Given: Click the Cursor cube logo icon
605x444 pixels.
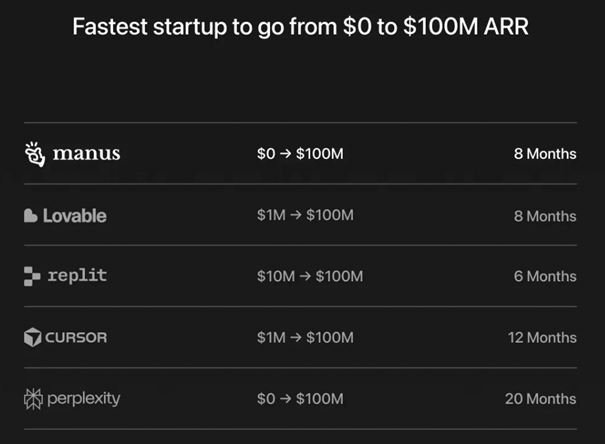Looking at the screenshot, I should [x=32, y=338].
